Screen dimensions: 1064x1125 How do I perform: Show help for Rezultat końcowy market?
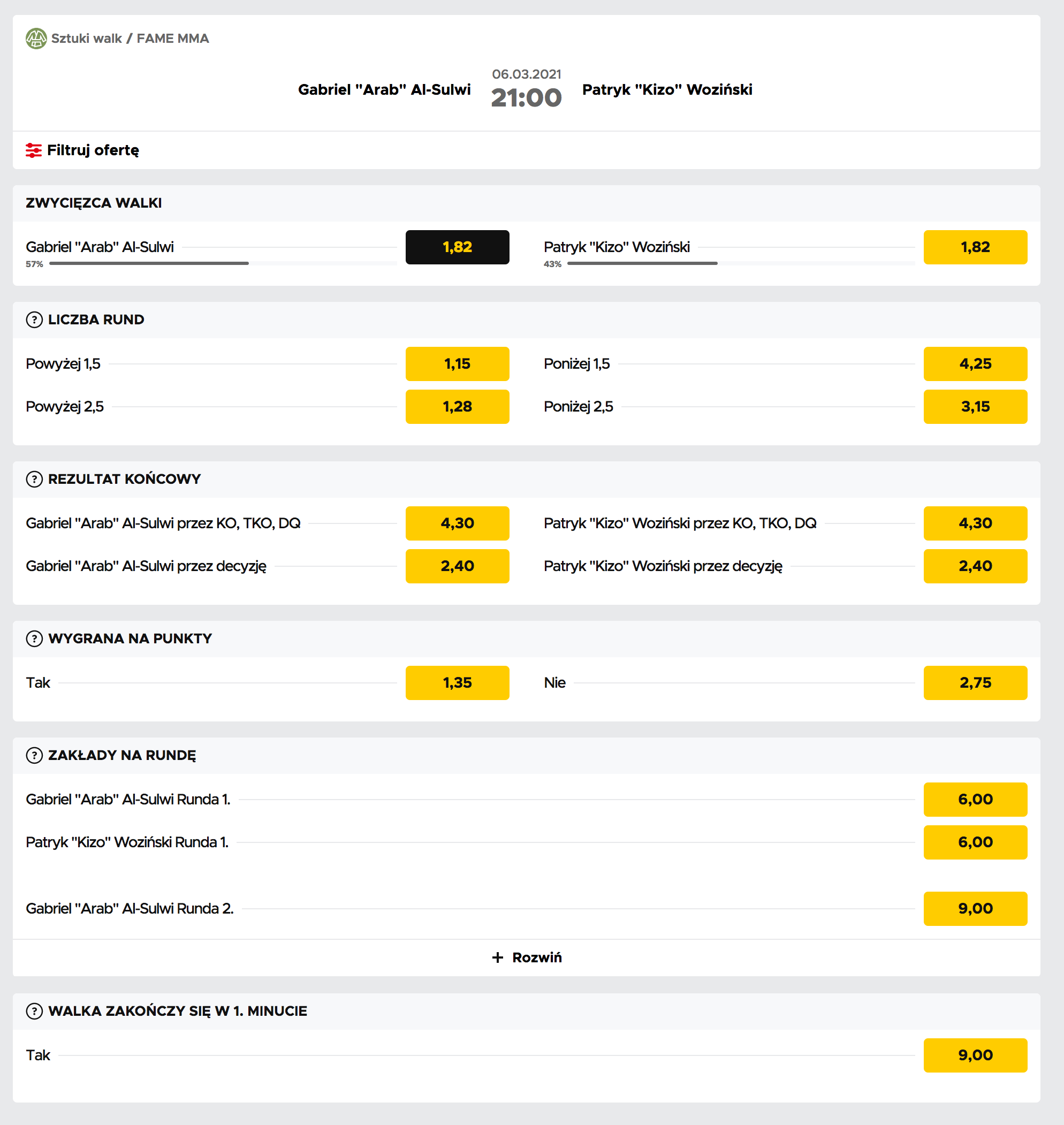35,479
